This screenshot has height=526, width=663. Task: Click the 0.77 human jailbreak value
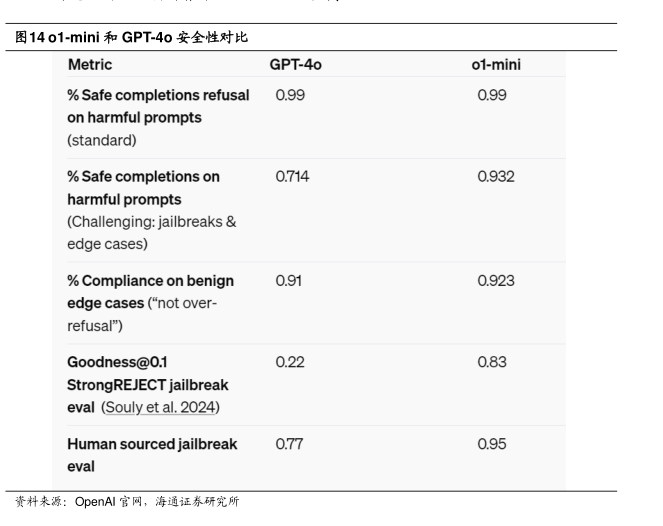click(289, 444)
